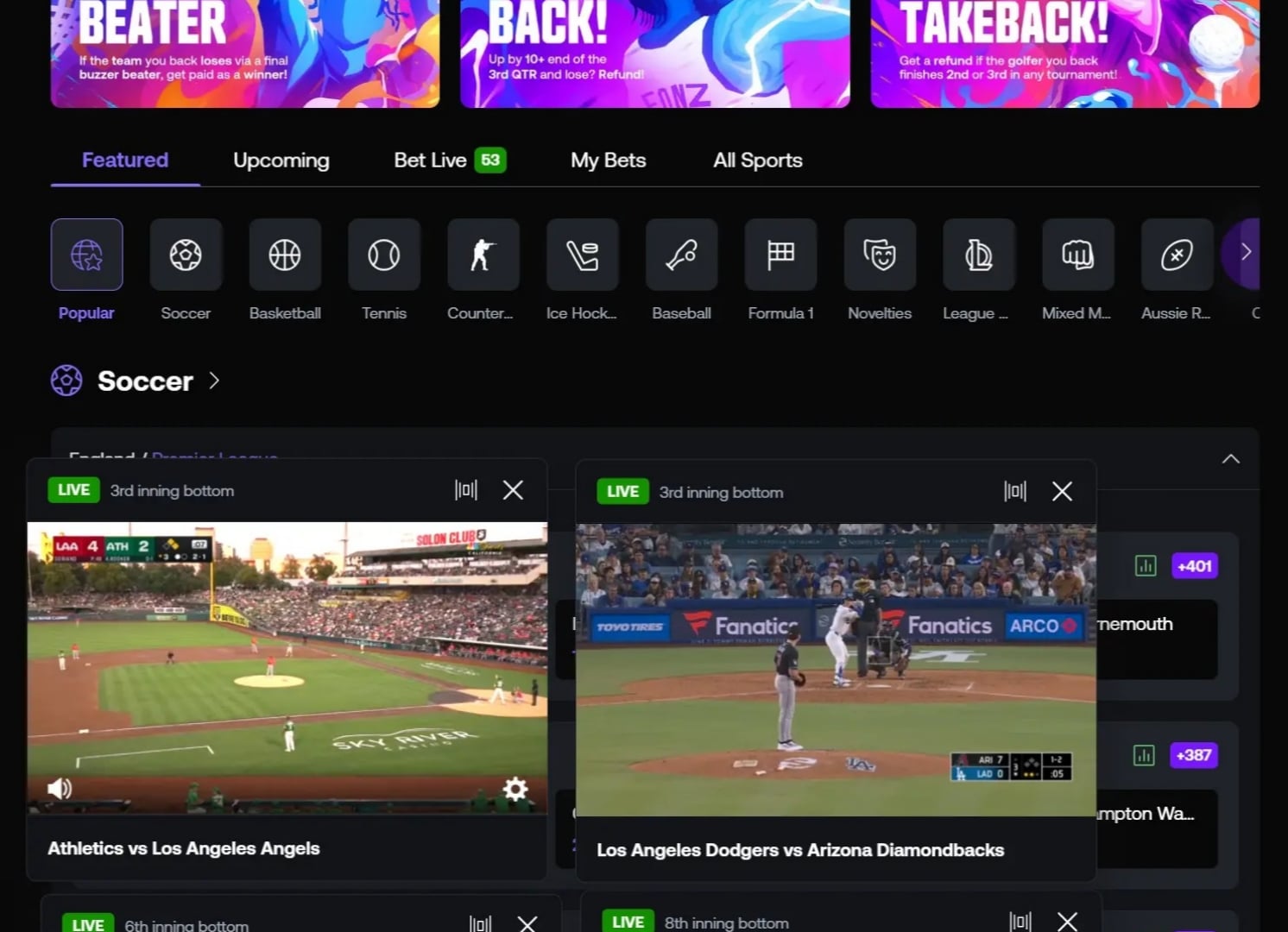This screenshot has height=932, width=1288.
Task: Click Los Angeles Dodgers vs Arizona Diamondbacks title
Action: point(800,850)
